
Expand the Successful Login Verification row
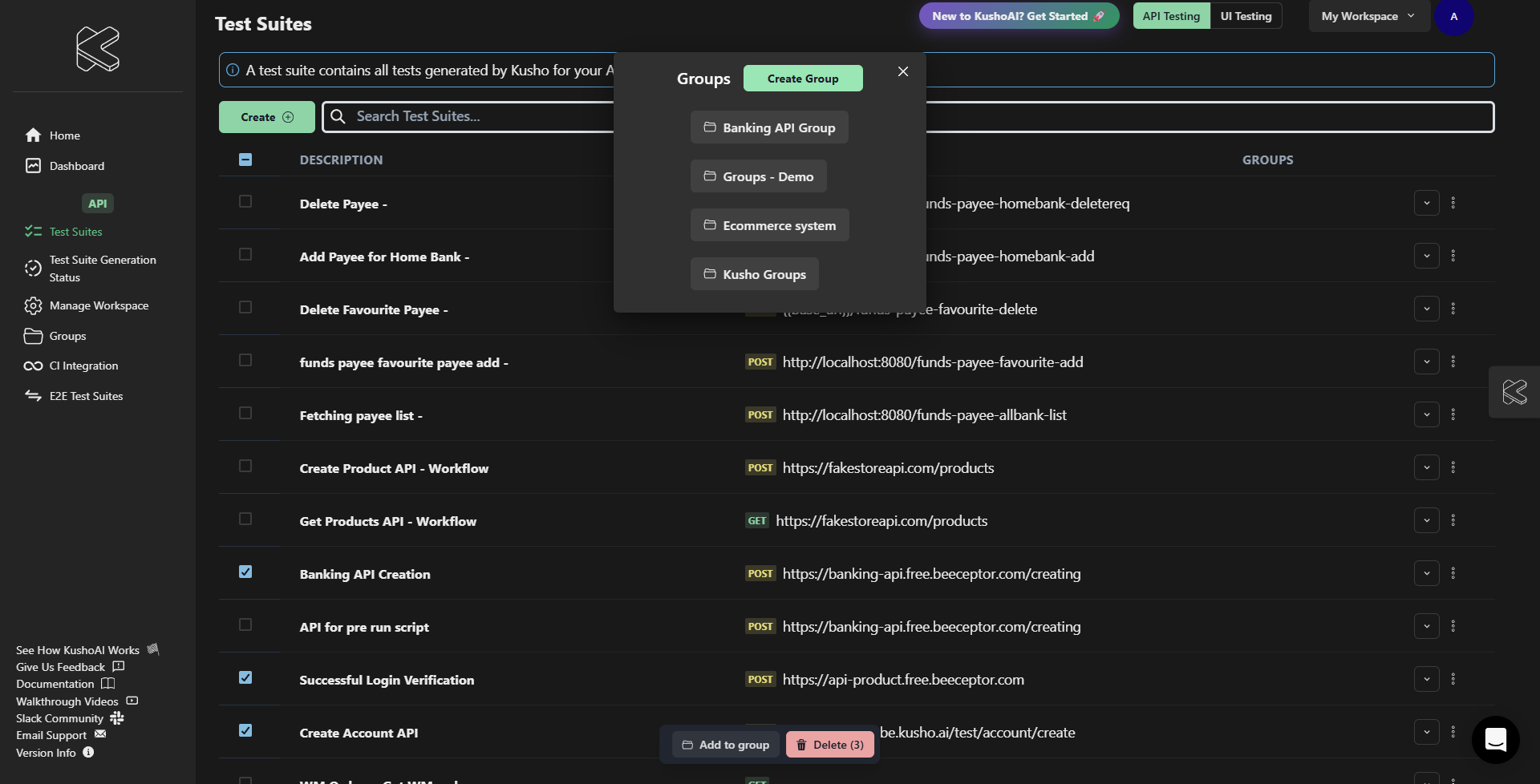(1426, 680)
